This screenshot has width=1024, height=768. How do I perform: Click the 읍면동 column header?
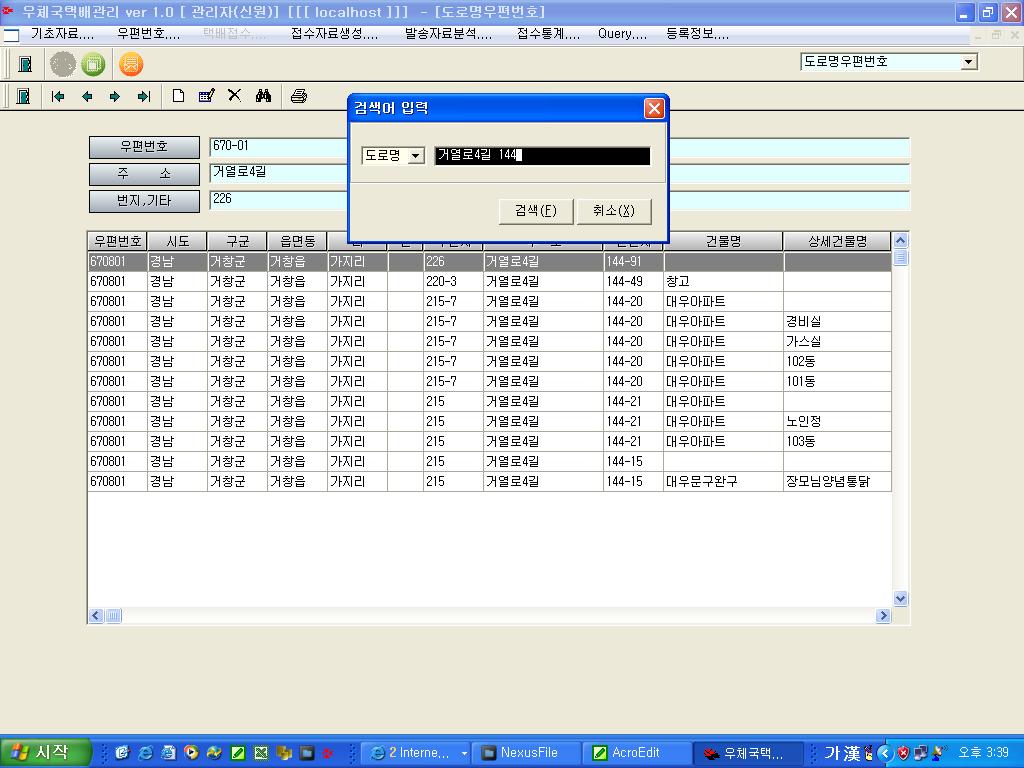point(297,242)
